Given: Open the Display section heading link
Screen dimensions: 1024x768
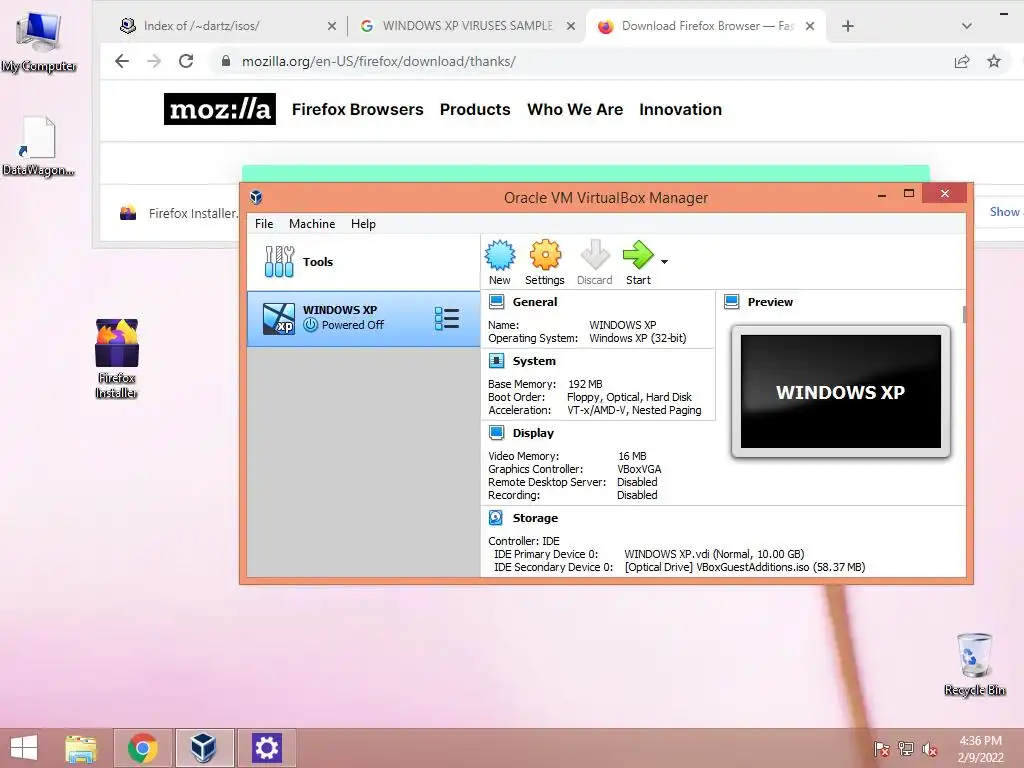Looking at the screenshot, I should [533, 432].
